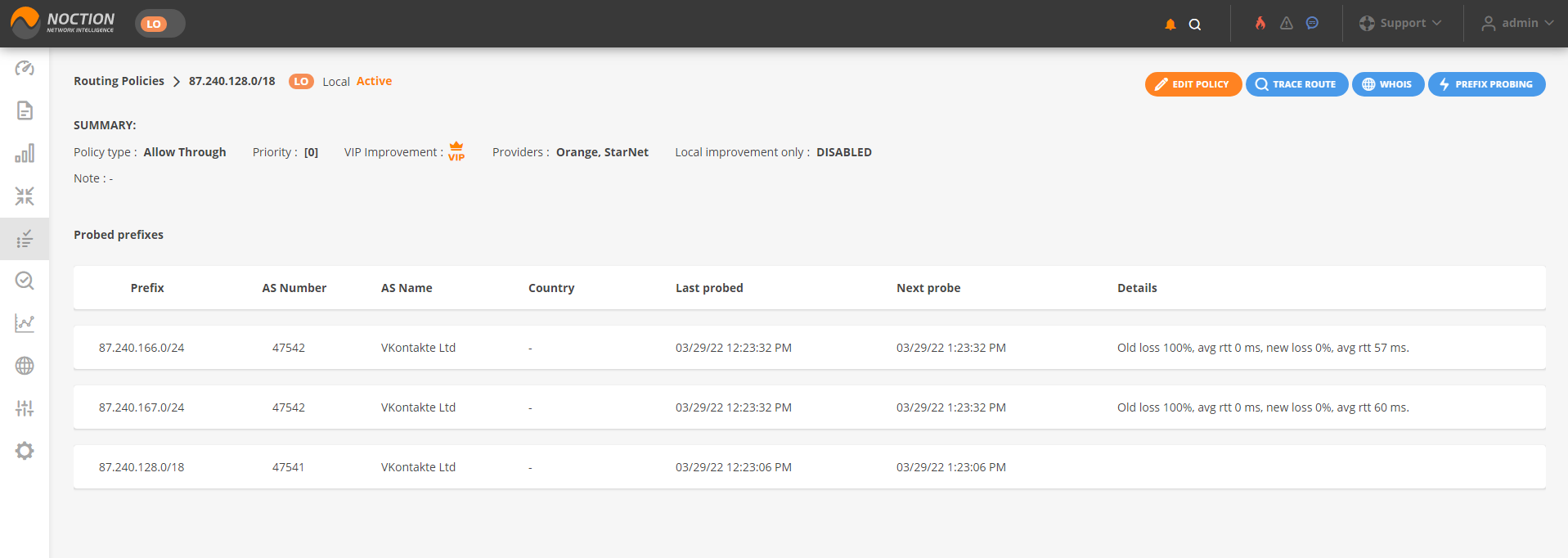Sort by Country column header

coord(551,288)
